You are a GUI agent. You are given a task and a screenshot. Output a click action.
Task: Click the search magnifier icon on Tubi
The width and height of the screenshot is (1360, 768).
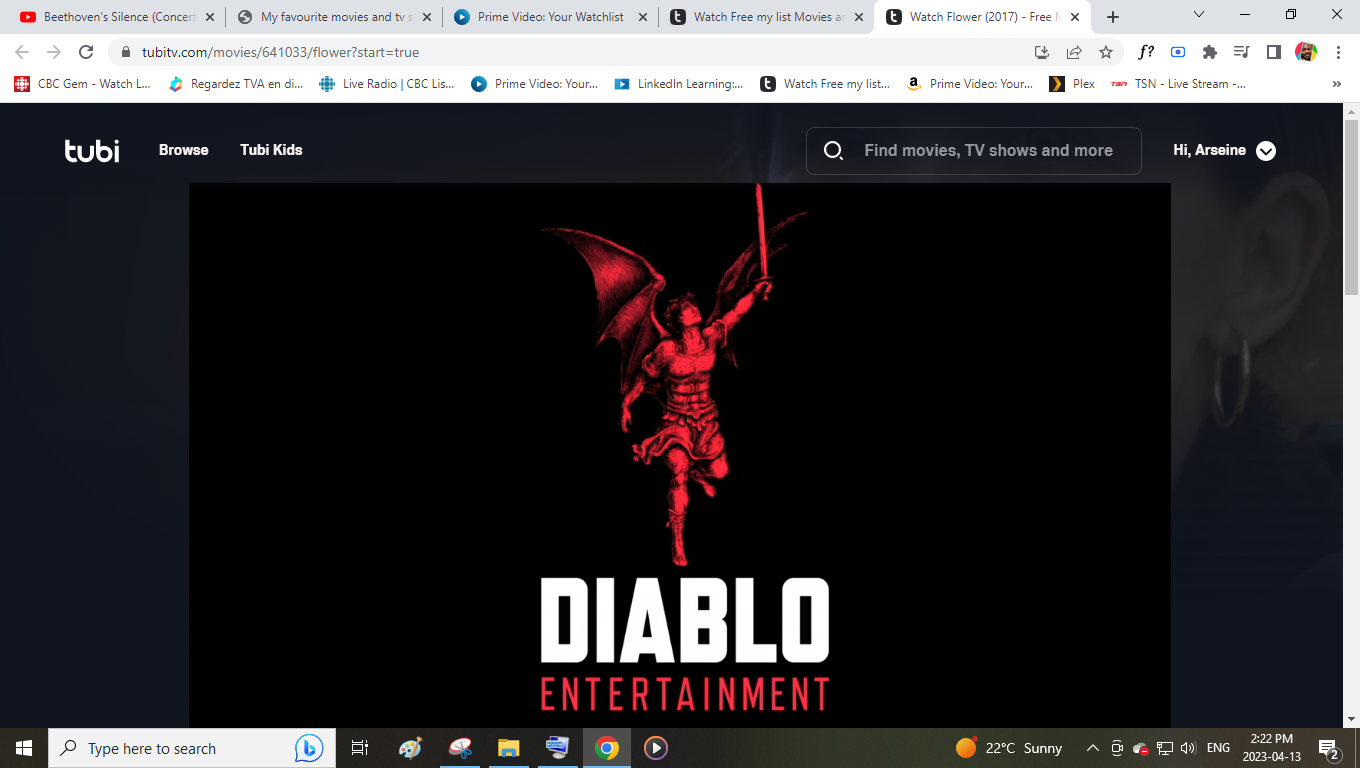coord(833,151)
